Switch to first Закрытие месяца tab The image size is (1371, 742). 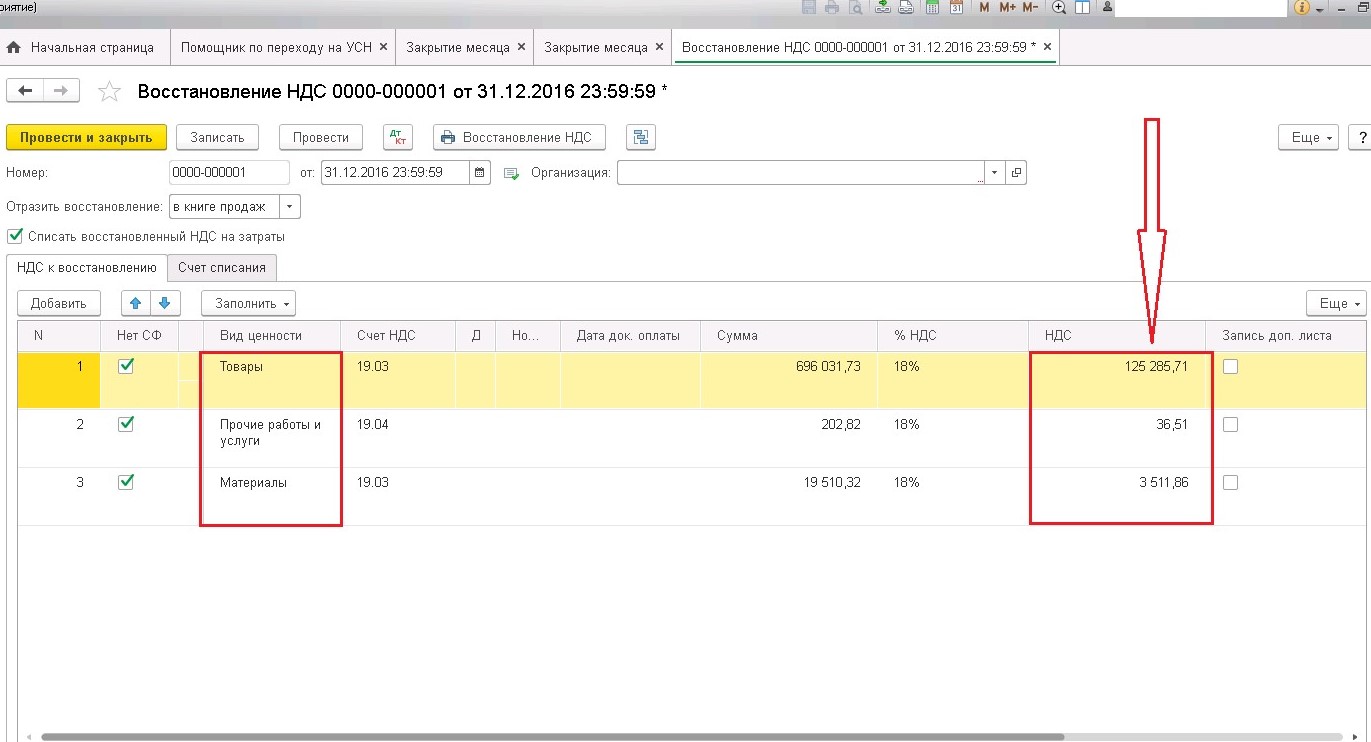point(464,47)
